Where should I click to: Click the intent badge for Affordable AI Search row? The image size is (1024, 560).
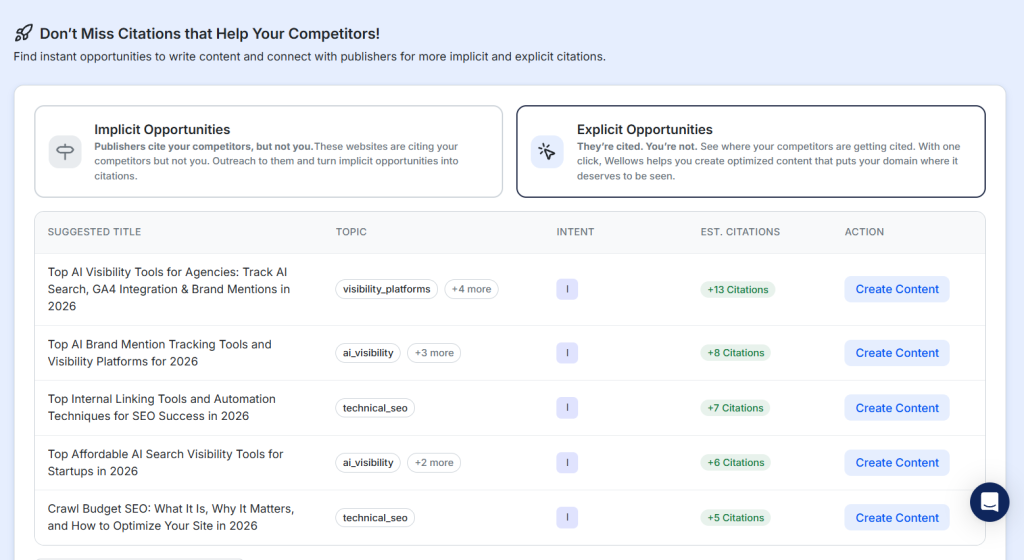point(567,463)
